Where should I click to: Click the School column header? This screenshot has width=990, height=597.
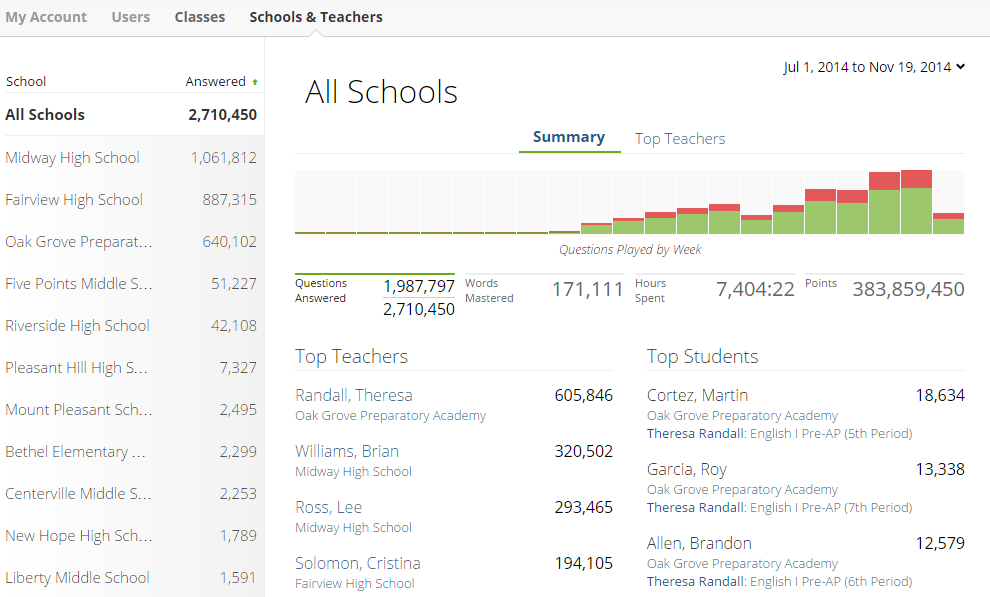26,82
